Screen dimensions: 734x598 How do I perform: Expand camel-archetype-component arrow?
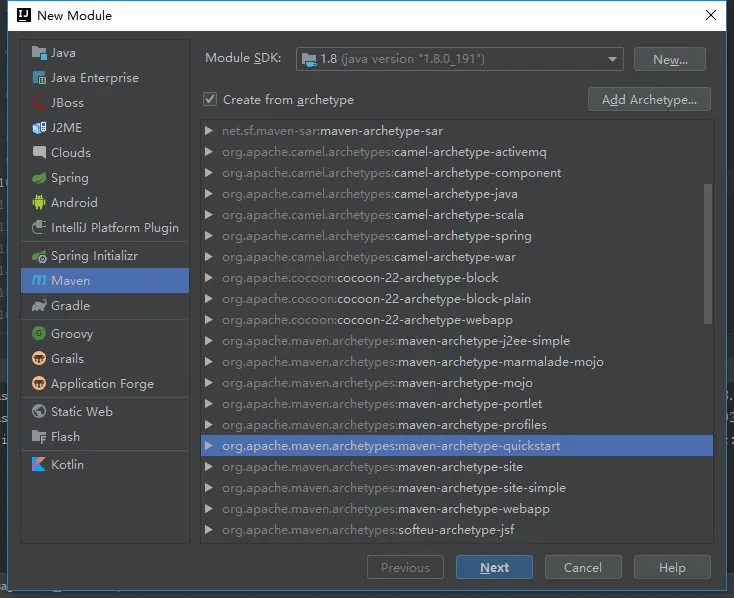[209, 173]
